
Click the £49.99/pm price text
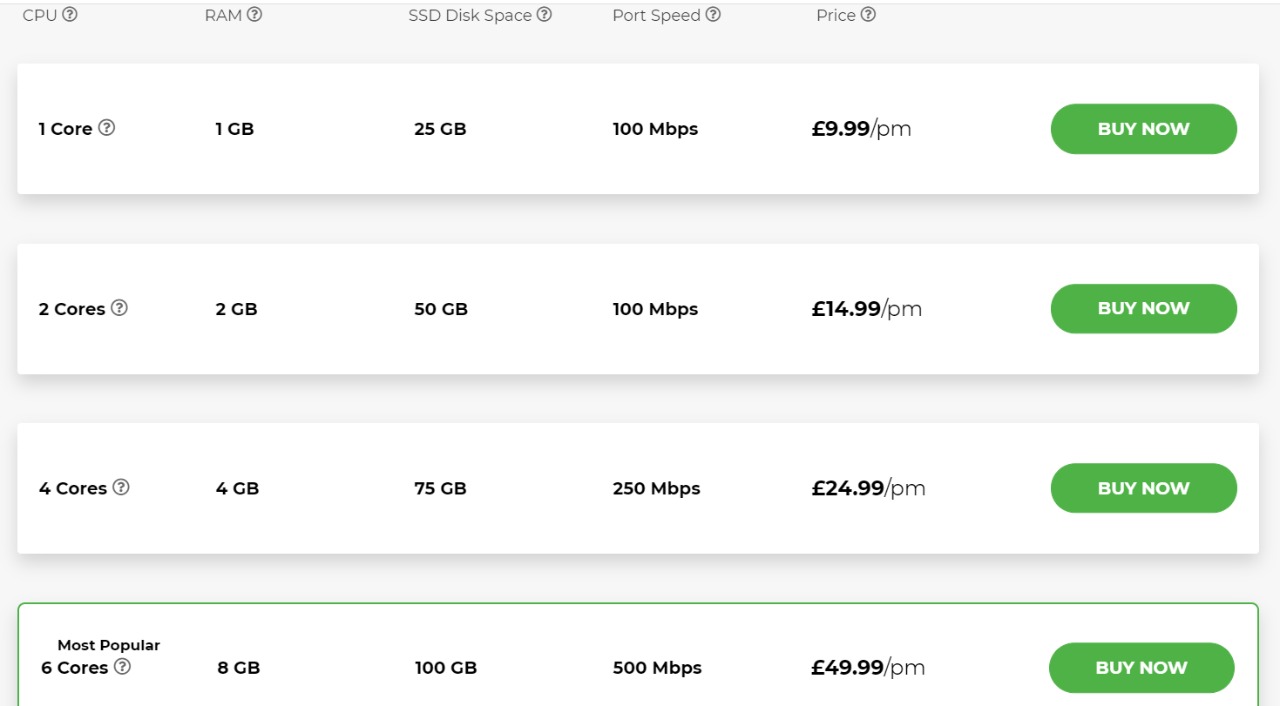pos(867,668)
